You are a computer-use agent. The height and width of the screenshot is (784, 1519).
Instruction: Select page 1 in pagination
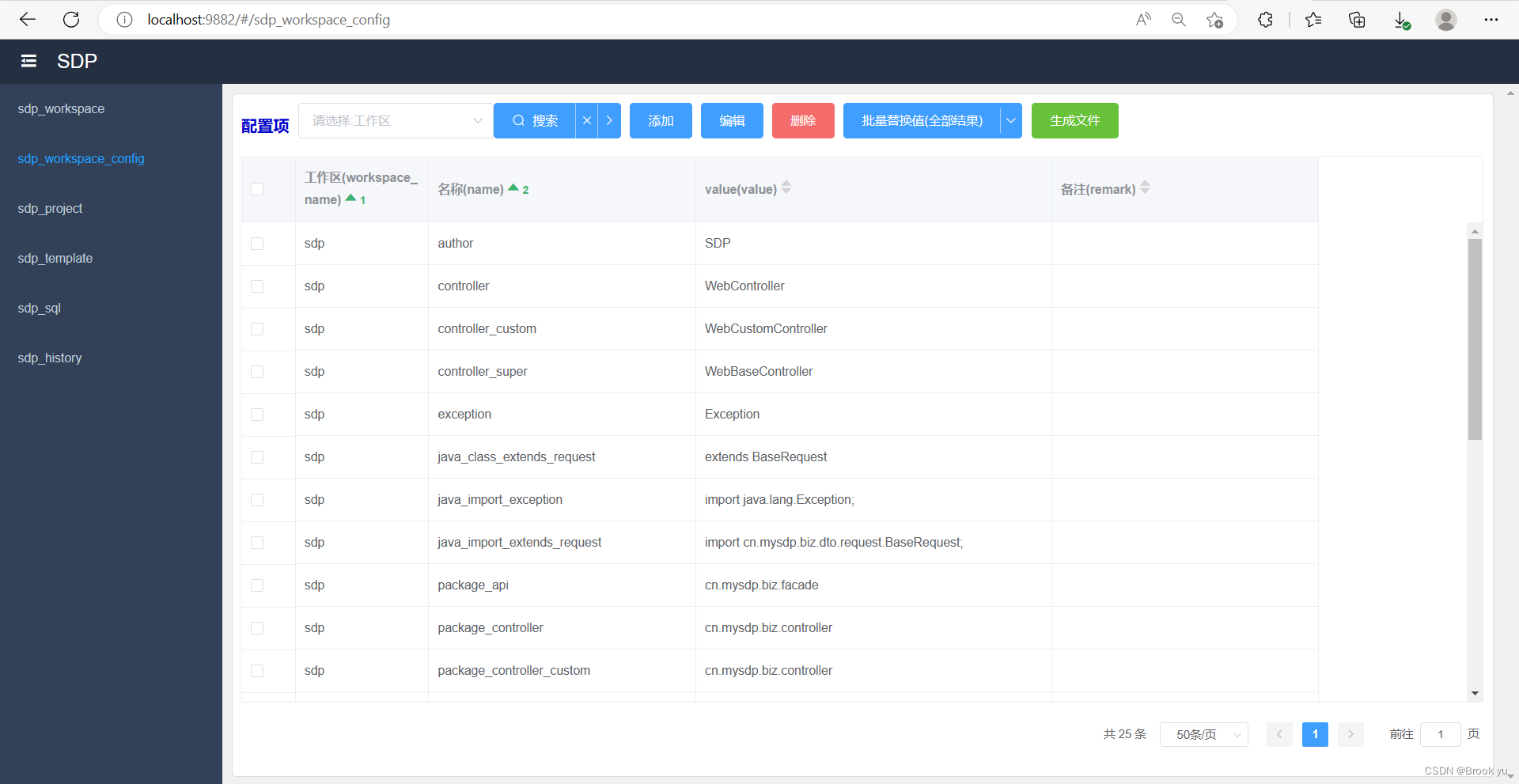pyautogui.click(x=1315, y=734)
